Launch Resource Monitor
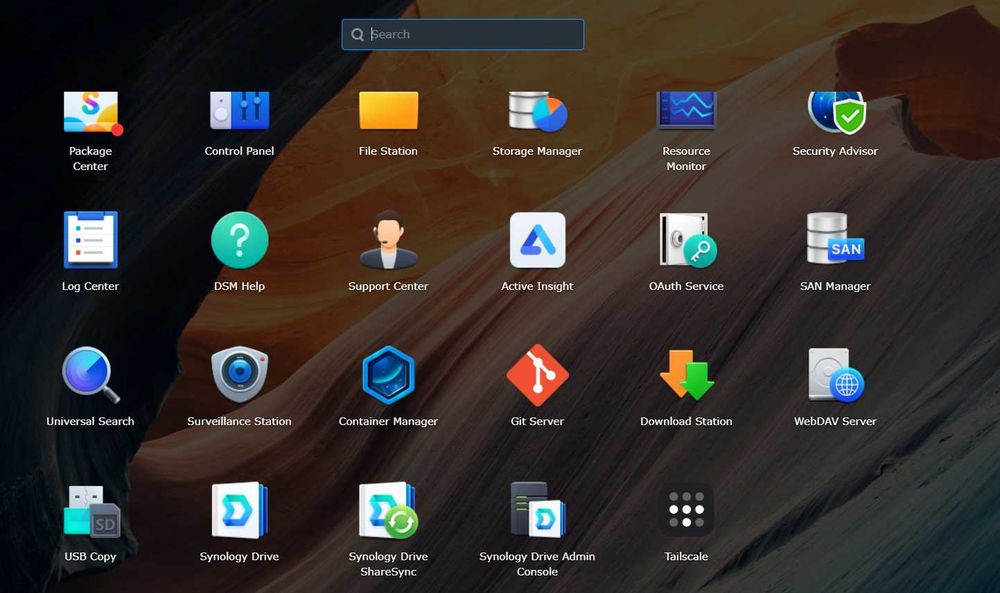This screenshot has width=1000, height=593. pos(686,111)
